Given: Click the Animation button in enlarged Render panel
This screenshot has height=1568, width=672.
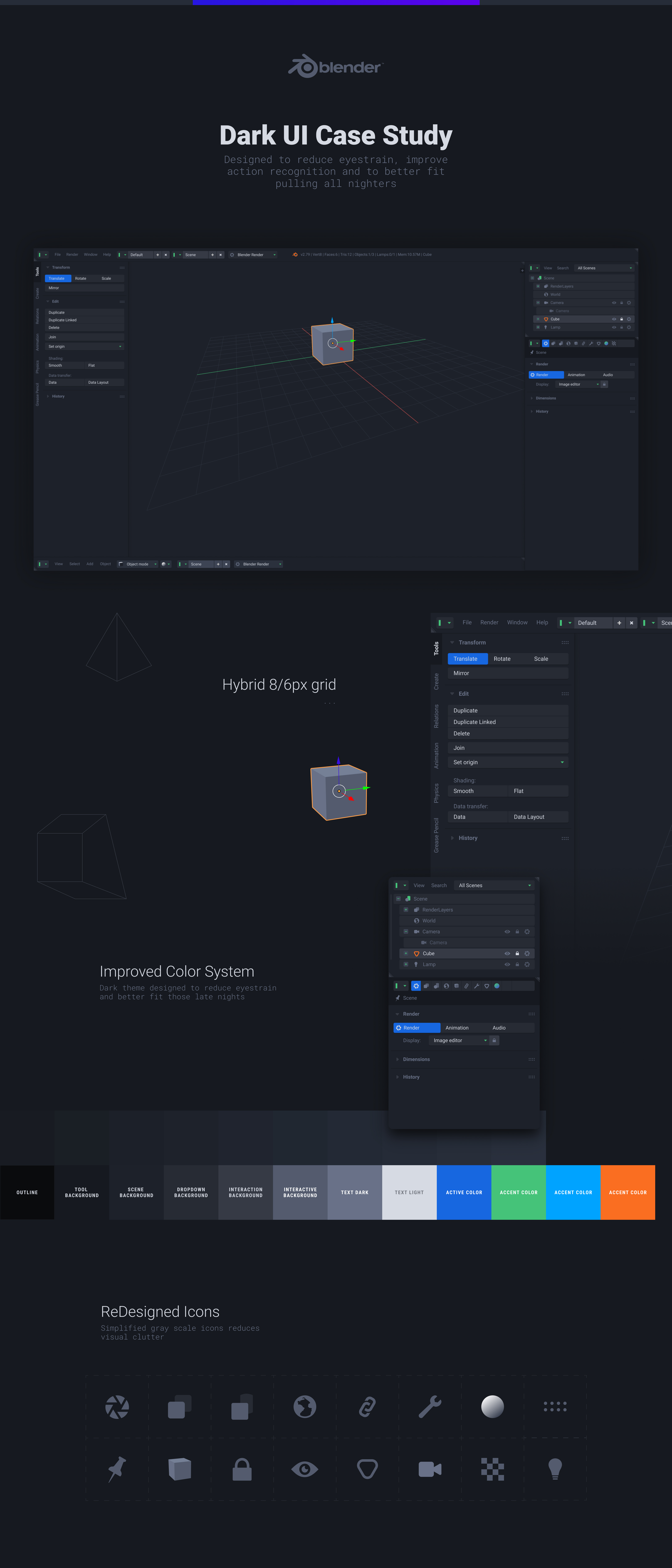Looking at the screenshot, I should pyautogui.click(x=457, y=1027).
